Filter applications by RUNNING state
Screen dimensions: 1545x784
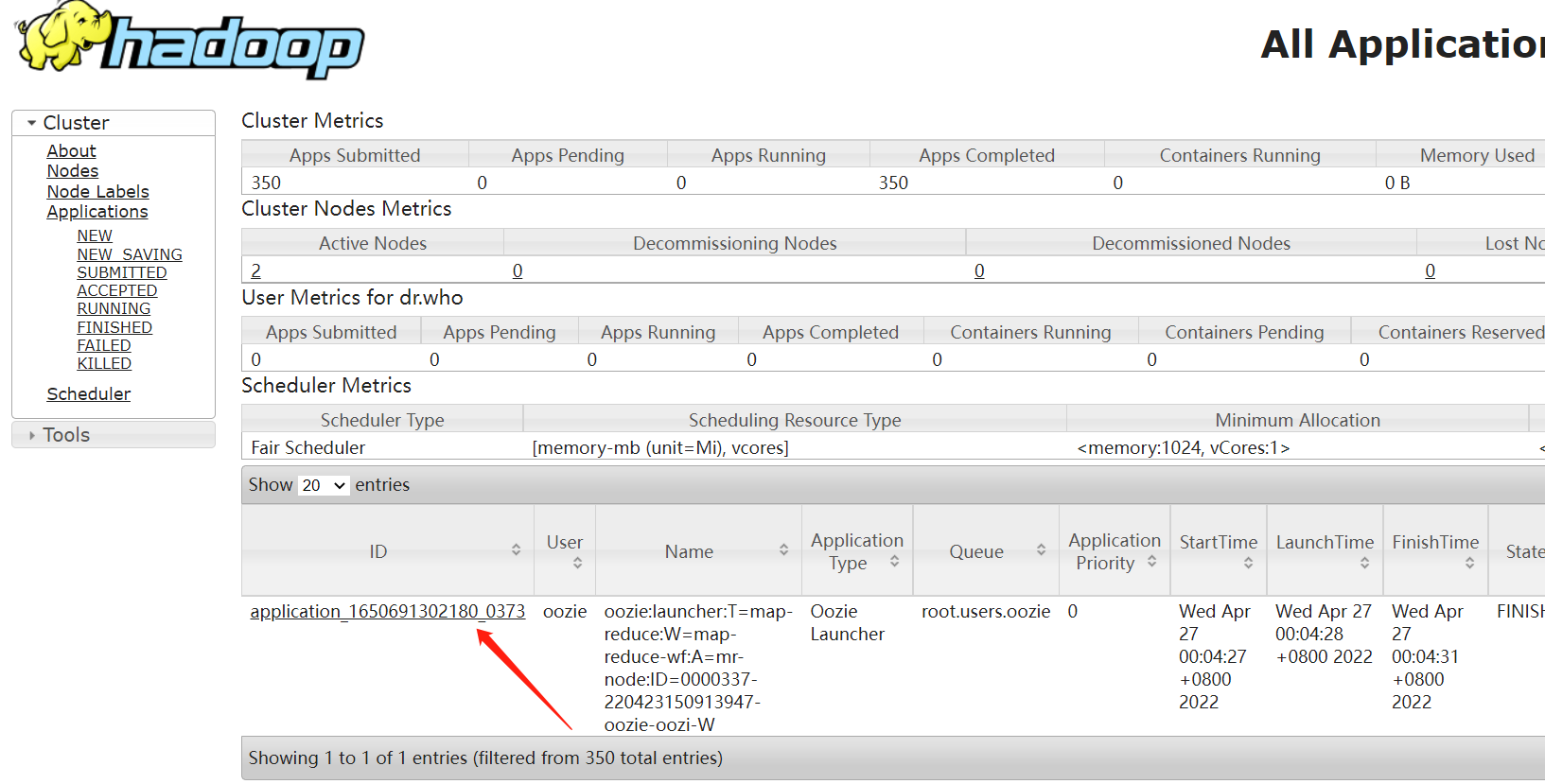(114, 308)
